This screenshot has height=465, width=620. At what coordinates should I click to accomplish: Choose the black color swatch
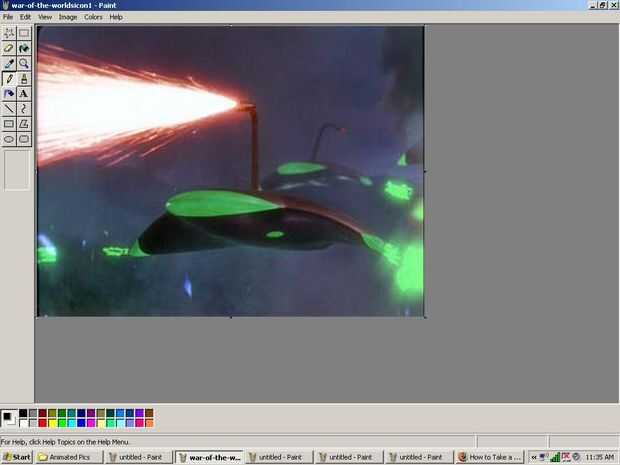[23, 413]
